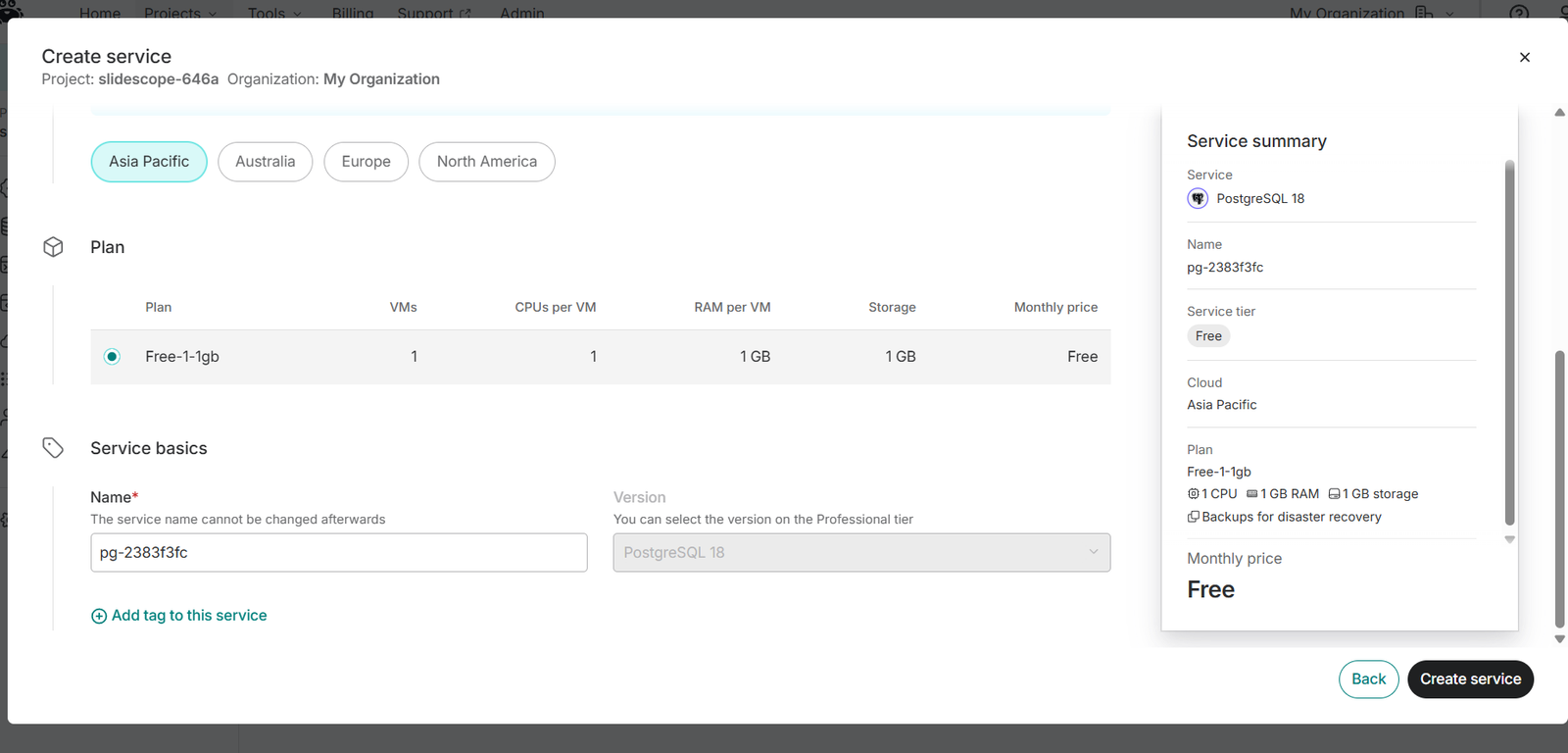Click the CPU icon next to 1 CPU

(x=1193, y=494)
